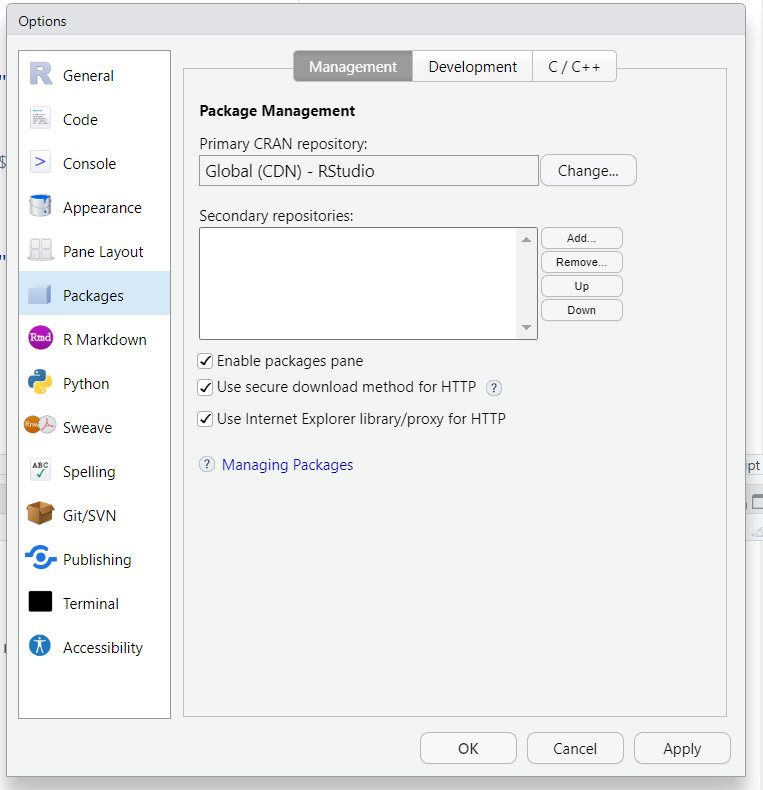763x790 pixels.
Task: Go to Pane Layout settings
Action: (94, 251)
